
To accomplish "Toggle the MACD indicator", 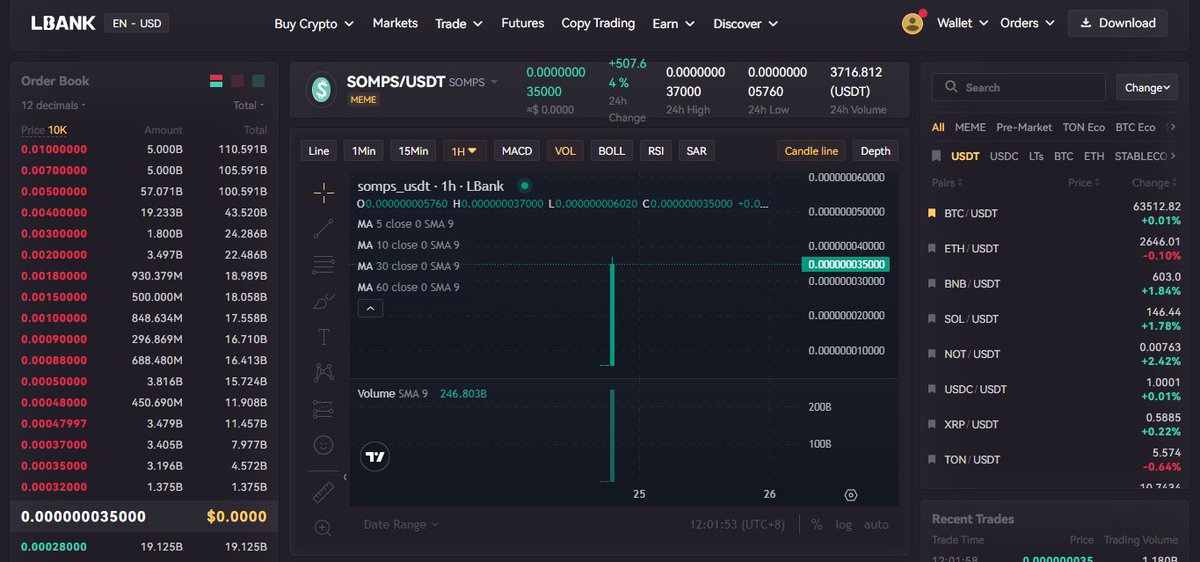I will [517, 151].
